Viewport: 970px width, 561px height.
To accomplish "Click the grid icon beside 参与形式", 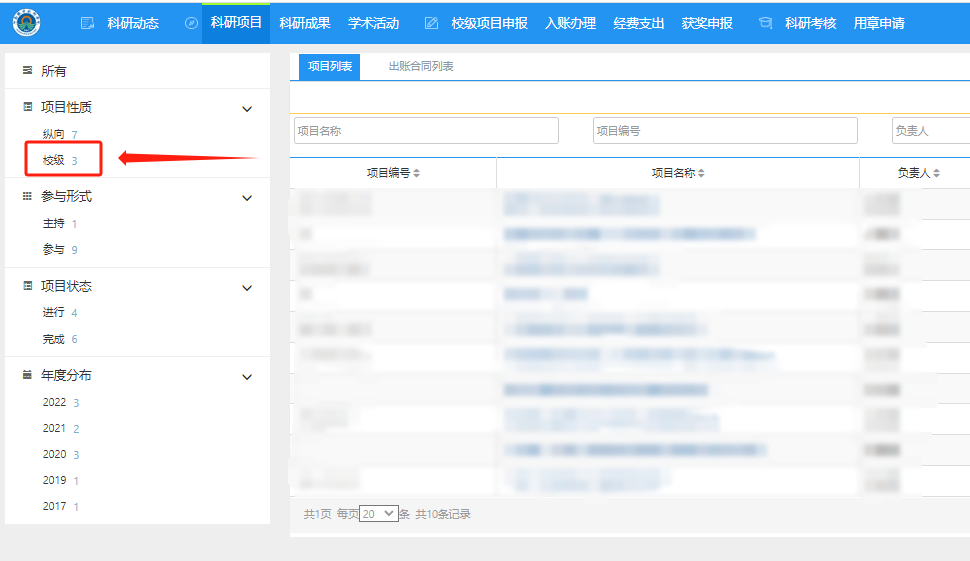I will click(27, 197).
